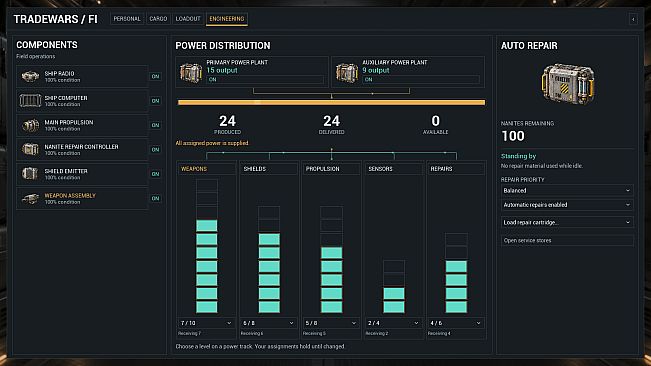Open Shields power level dropdown 6 / 8

click(x=269, y=323)
